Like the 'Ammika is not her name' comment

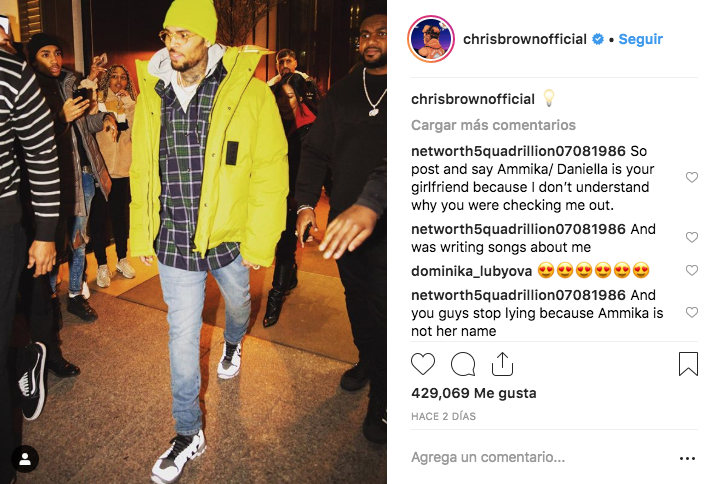click(x=692, y=312)
